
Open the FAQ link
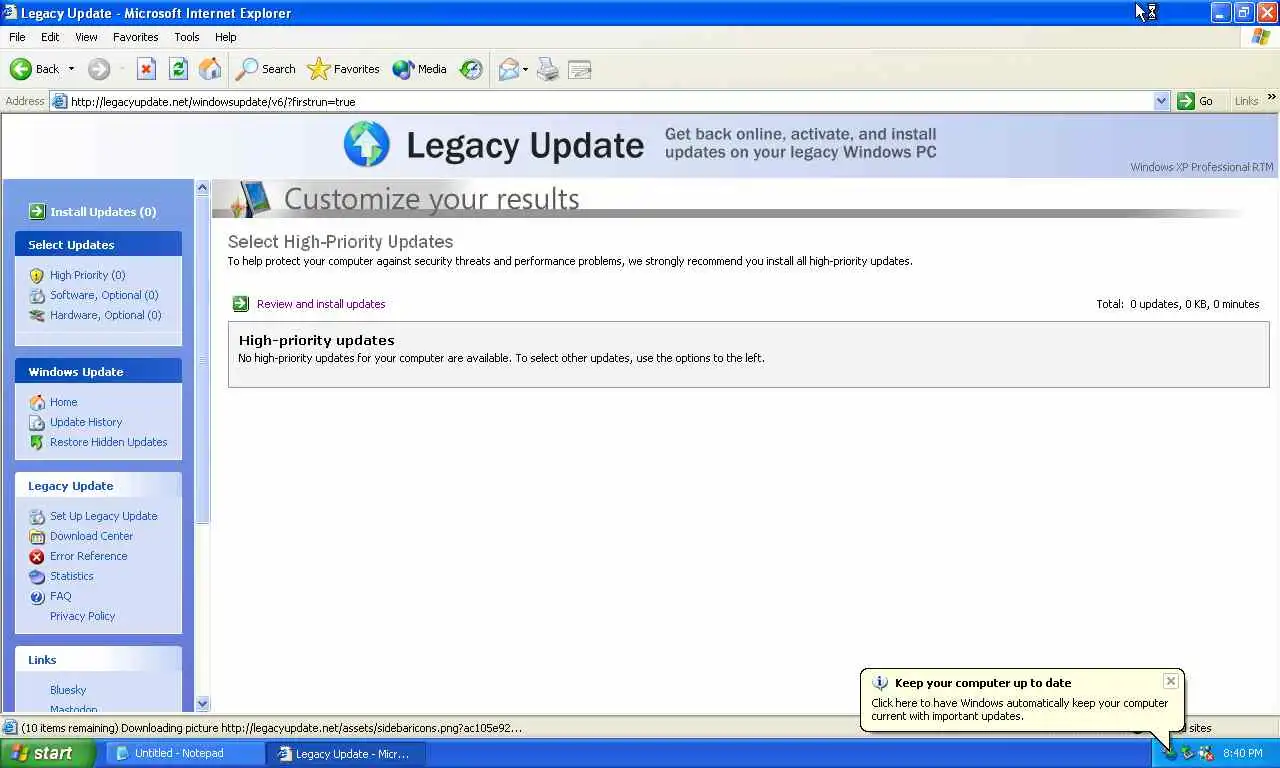pos(61,596)
